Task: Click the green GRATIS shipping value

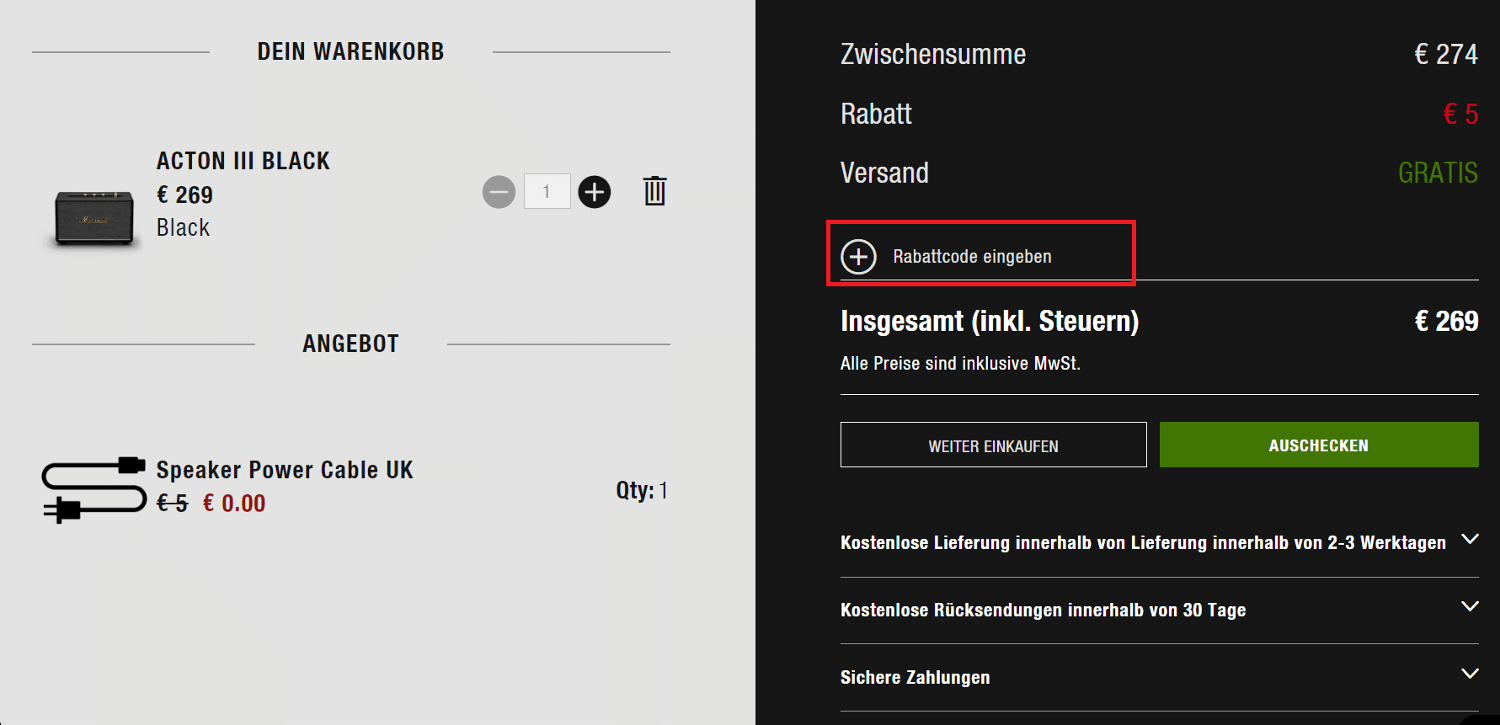Action: click(x=1438, y=173)
